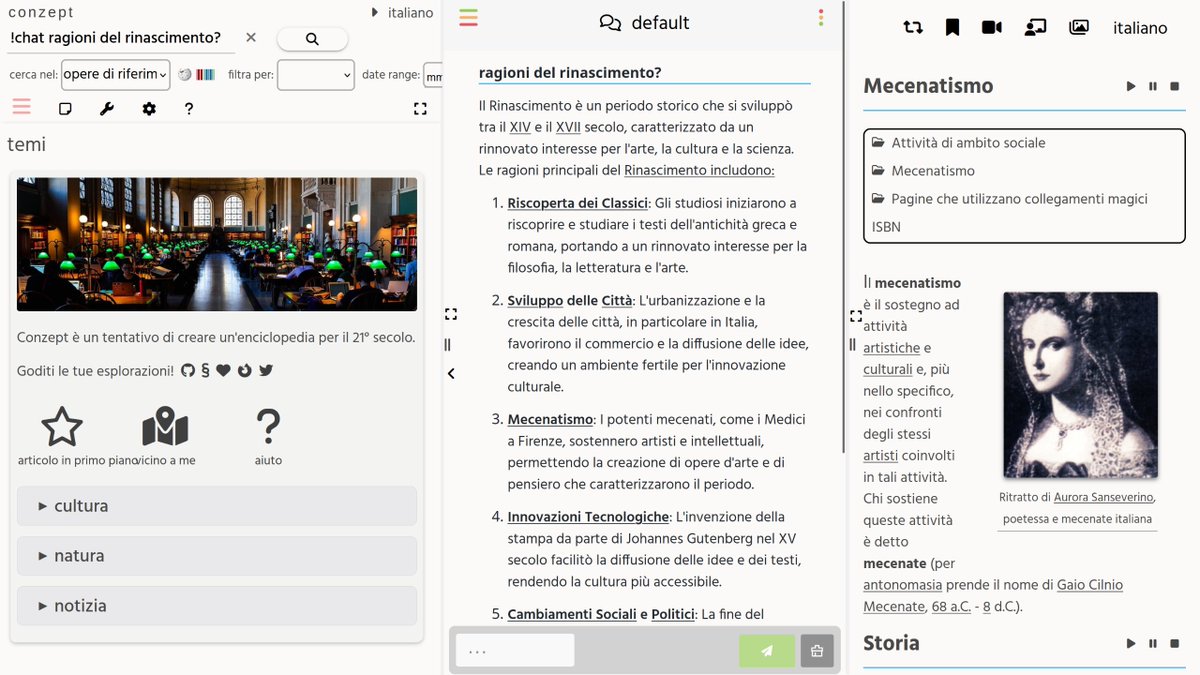Click the date range input
This screenshot has height=675, width=1200.
432,74
